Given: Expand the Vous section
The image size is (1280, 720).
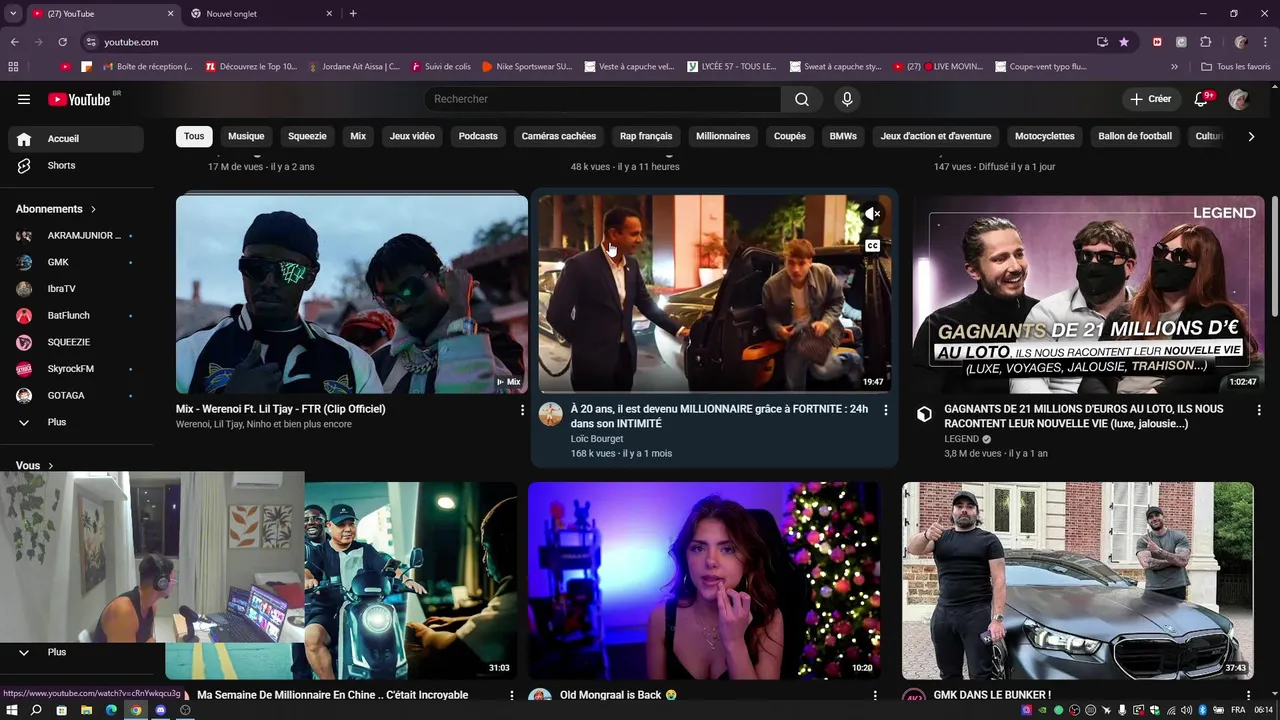Looking at the screenshot, I should tap(35, 465).
